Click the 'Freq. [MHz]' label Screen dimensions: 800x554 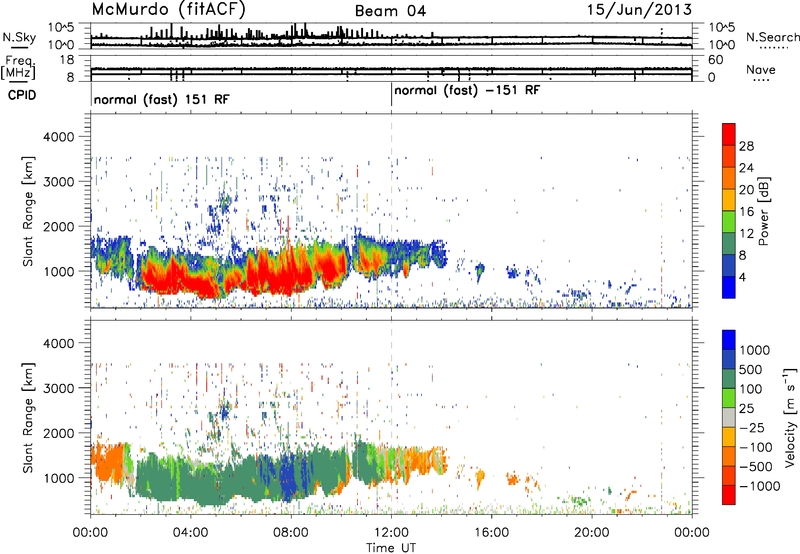coord(19,68)
